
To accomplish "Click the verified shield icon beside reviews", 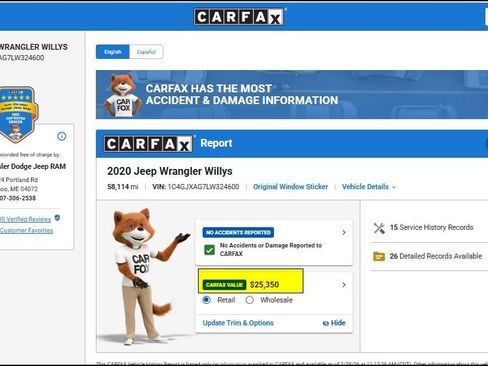I will point(57,218).
